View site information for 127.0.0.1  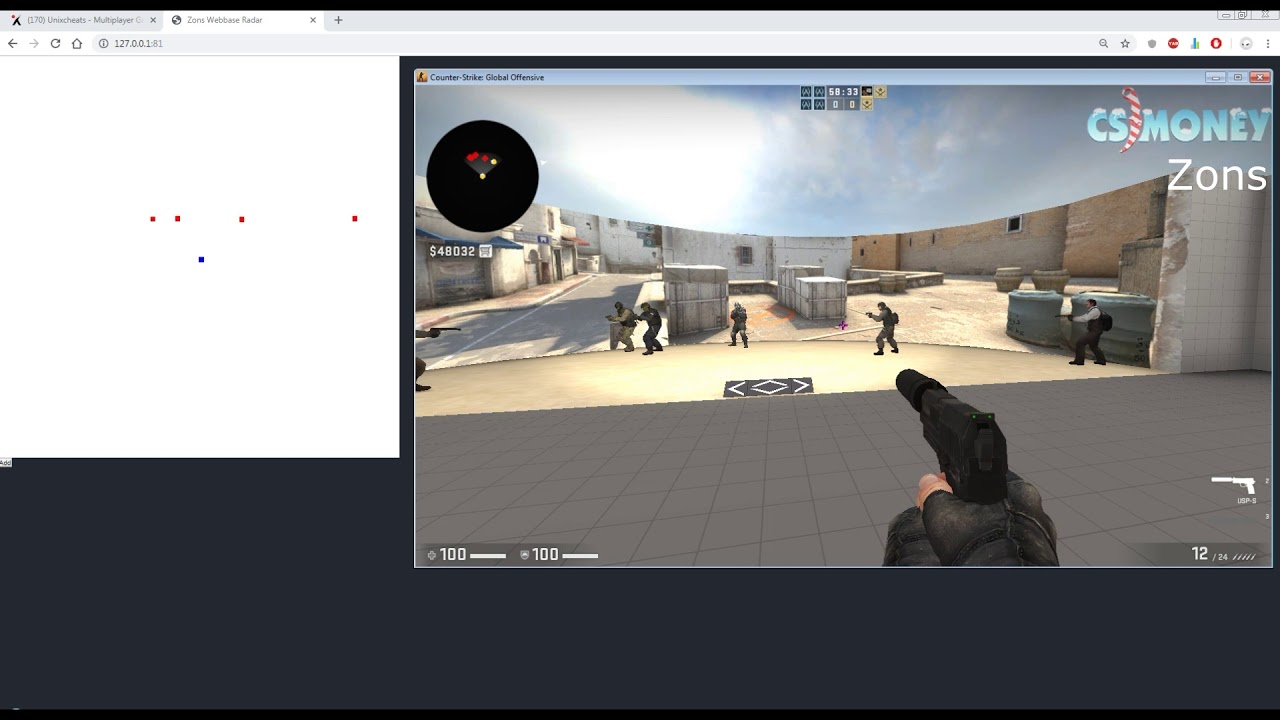point(103,44)
